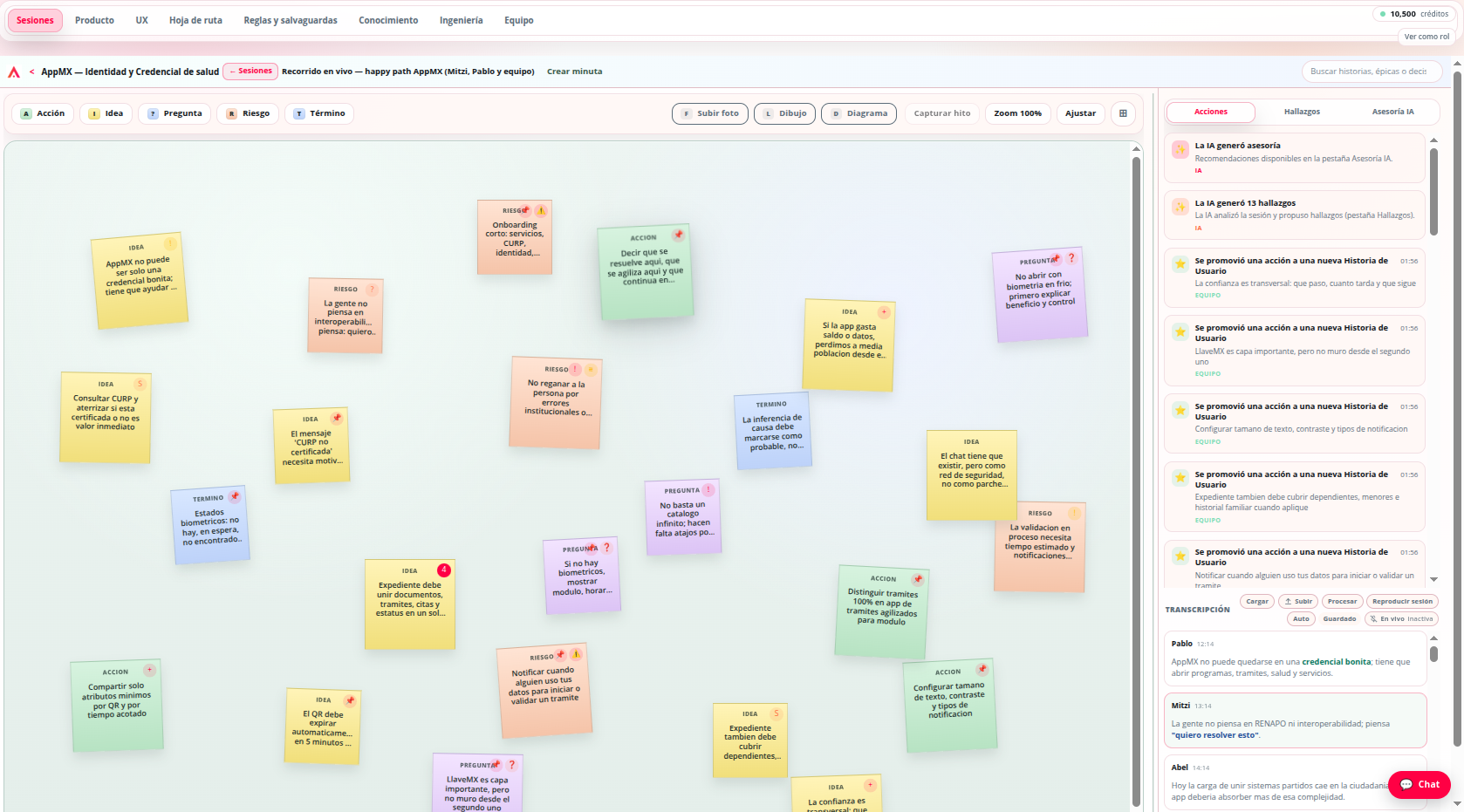Click the Cargar transcription button
Image resolution: width=1464 pixels, height=812 pixels.
pos(1257,602)
